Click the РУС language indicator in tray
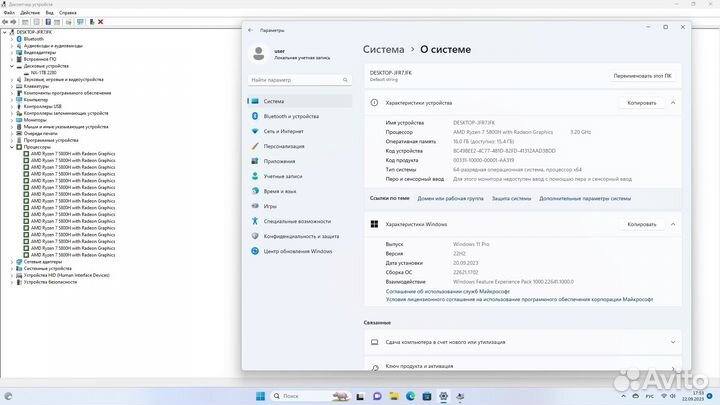The width and height of the screenshot is (720, 405). point(649,396)
